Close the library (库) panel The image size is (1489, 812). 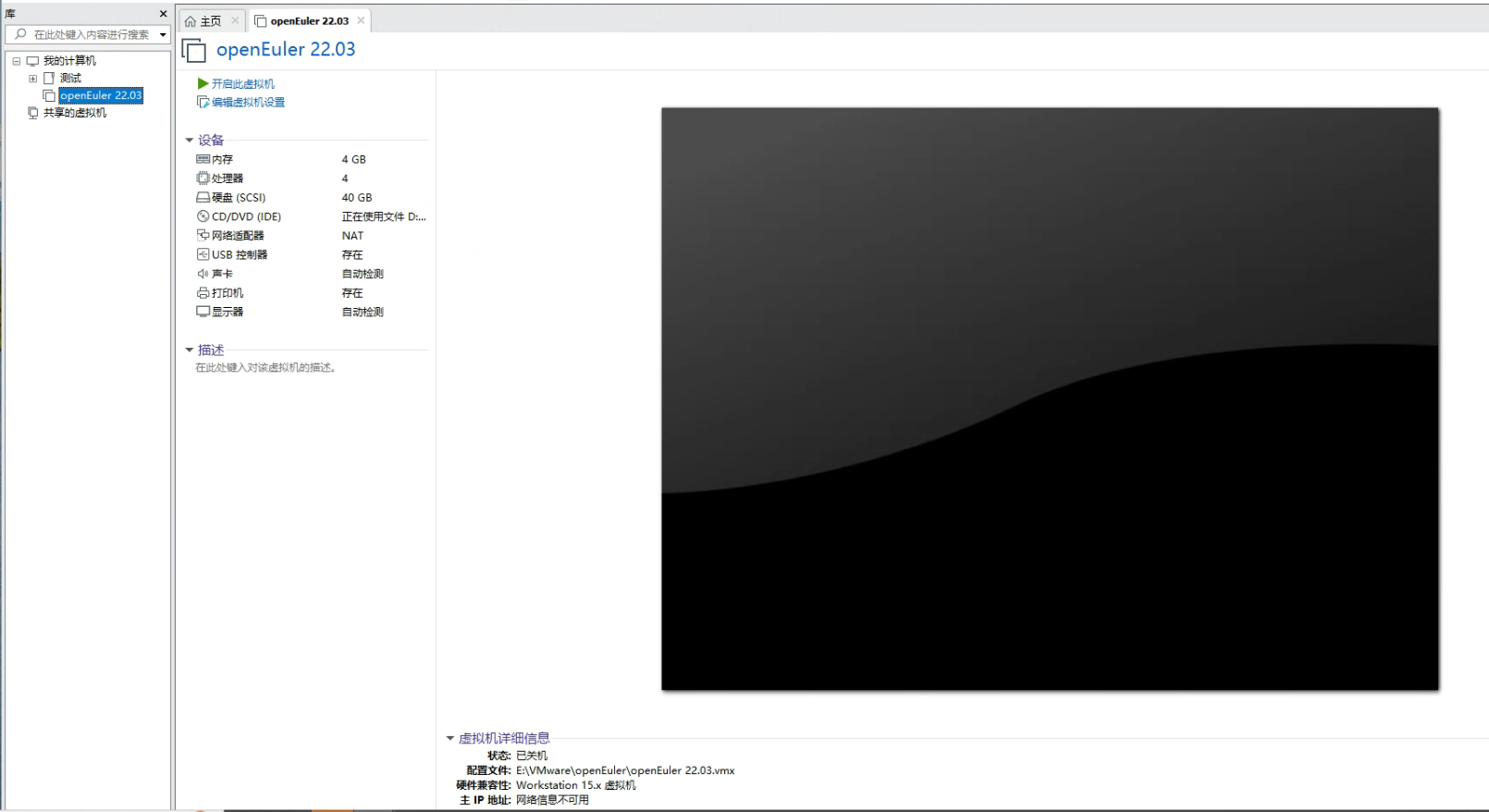[164, 14]
